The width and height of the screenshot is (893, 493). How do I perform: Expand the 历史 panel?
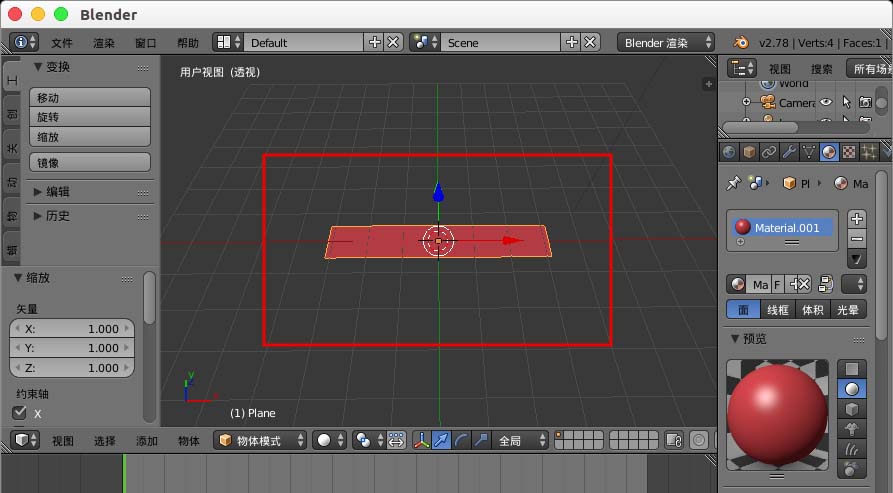tap(38, 216)
